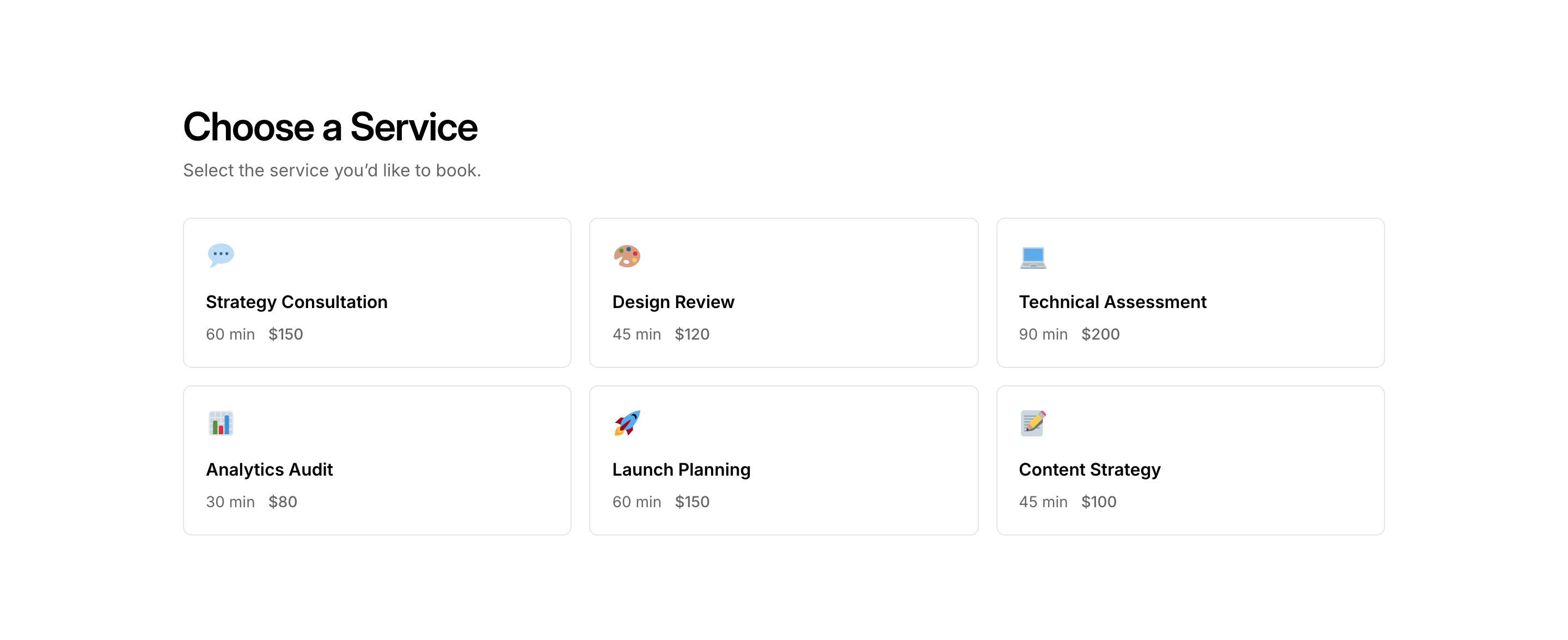
Task: Click the $80 price on Analytics Audit
Action: 283,502
